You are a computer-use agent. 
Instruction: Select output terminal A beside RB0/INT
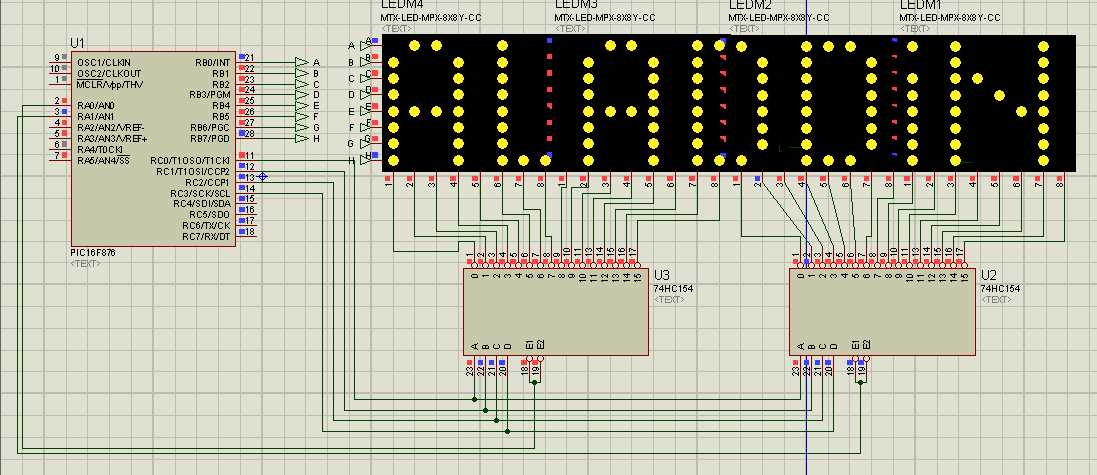tap(302, 62)
